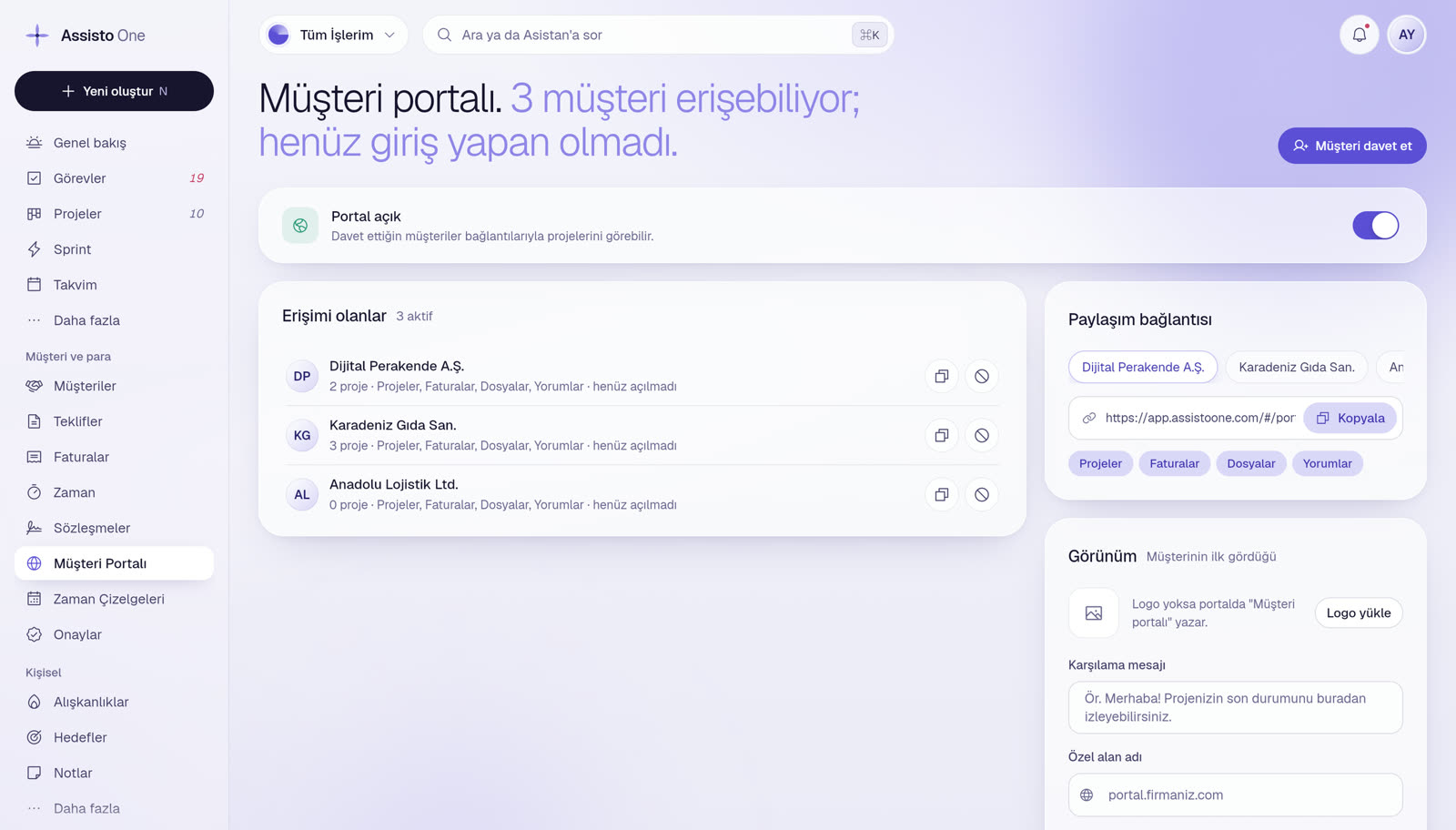Revoke access for Karadeniz Gıda San.
Viewport: 1456px width, 830px height.
pos(982,435)
